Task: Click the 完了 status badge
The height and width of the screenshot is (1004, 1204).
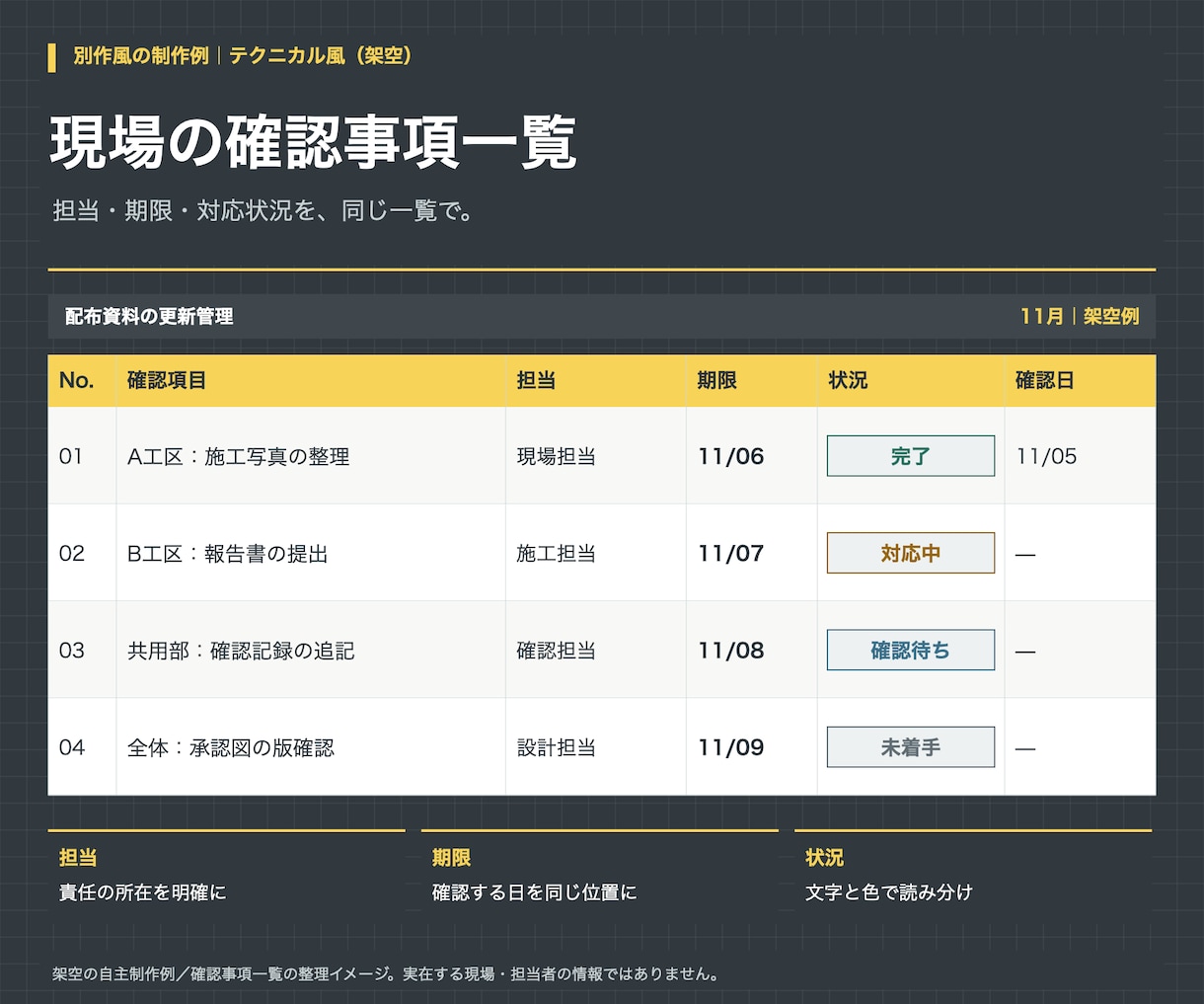Action: 910,456
